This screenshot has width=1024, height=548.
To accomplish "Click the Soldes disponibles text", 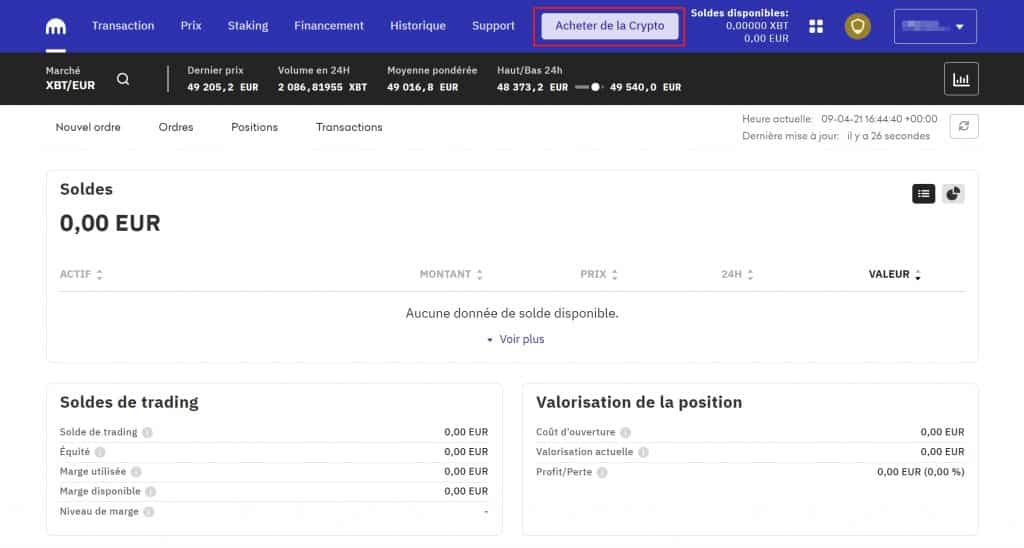I will click(x=739, y=13).
